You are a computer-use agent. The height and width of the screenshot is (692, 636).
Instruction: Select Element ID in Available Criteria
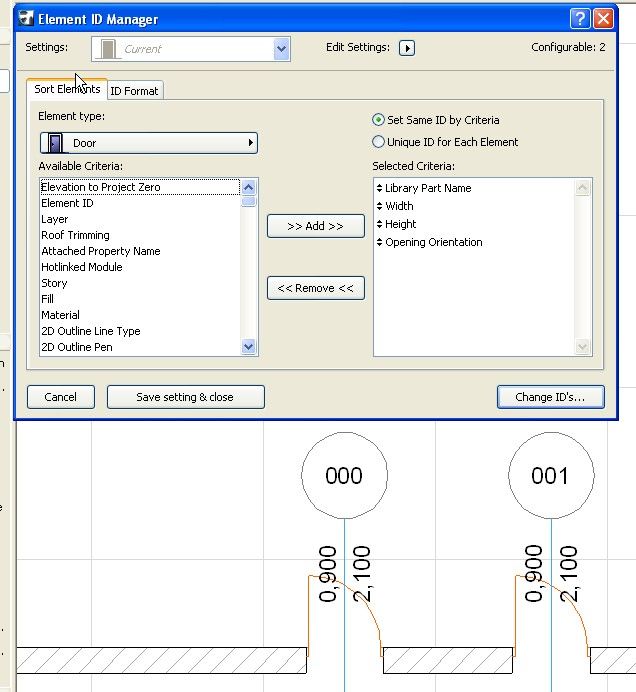[x=140, y=203]
